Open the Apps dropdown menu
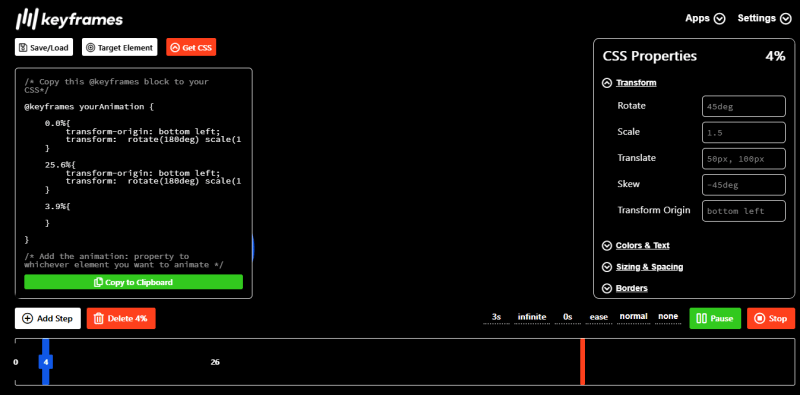 [x=705, y=18]
